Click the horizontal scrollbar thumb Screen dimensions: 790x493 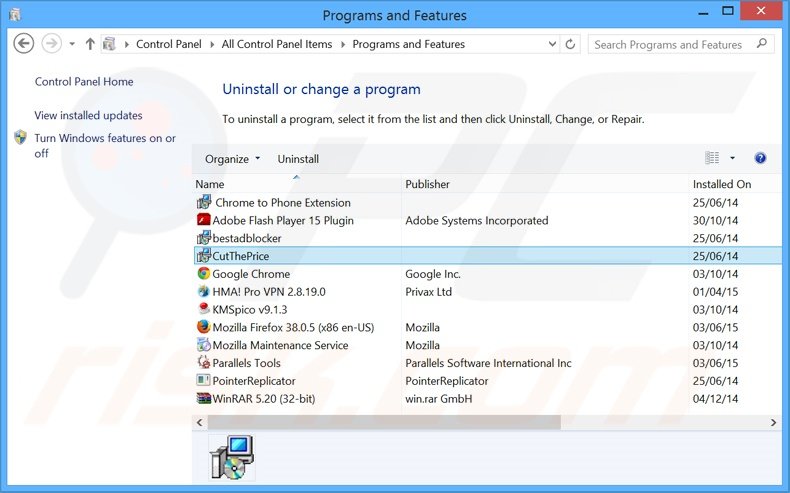384,422
